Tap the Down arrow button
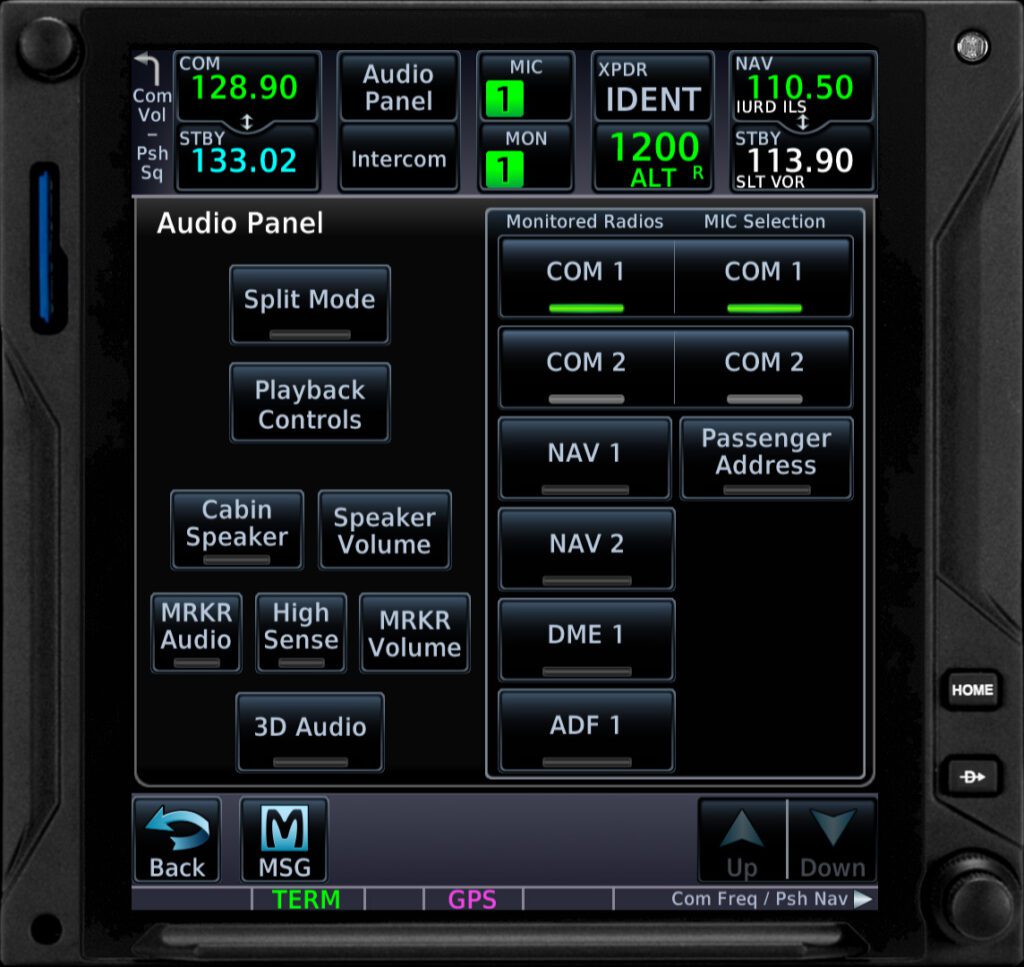Image resolution: width=1024 pixels, height=967 pixels. point(832,840)
